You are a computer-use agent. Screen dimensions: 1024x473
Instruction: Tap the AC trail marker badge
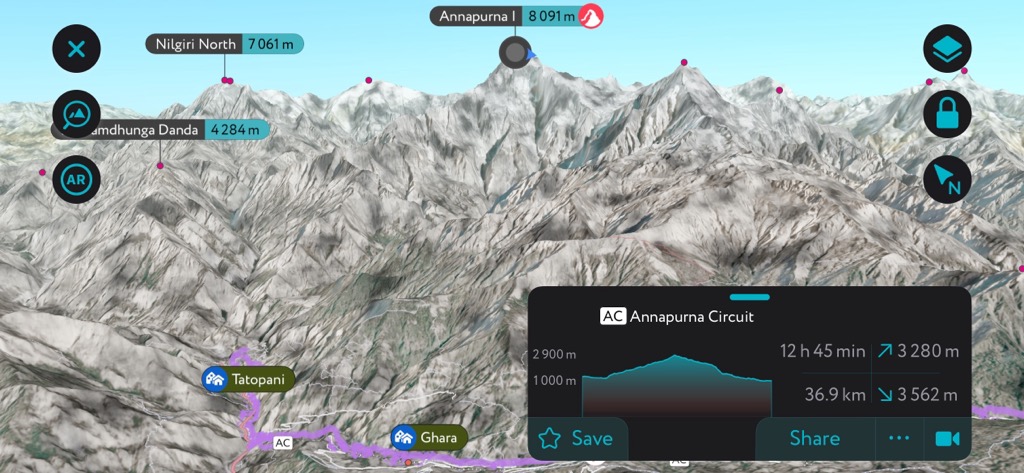point(283,443)
